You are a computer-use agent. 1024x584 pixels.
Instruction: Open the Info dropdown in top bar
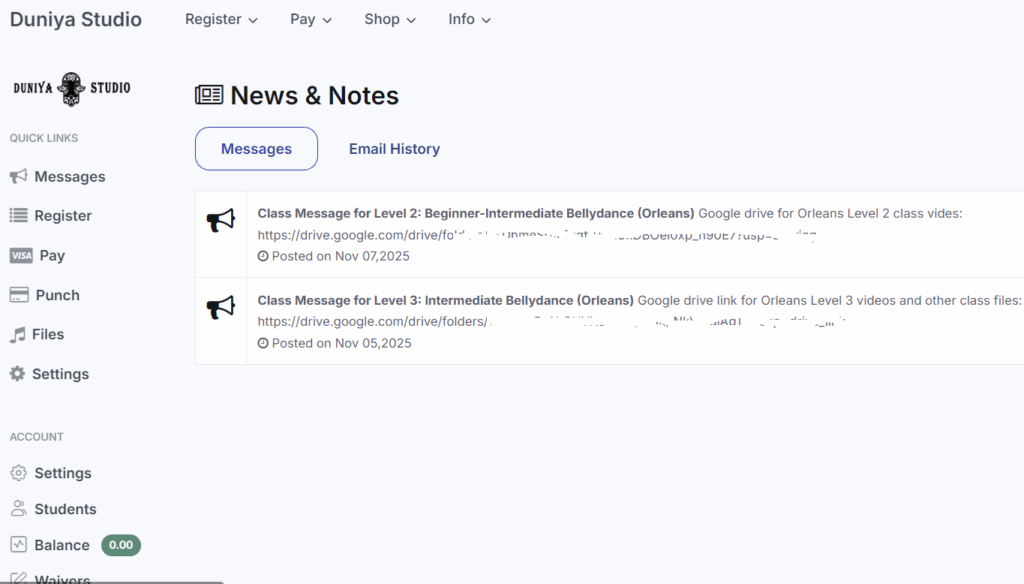(x=469, y=19)
